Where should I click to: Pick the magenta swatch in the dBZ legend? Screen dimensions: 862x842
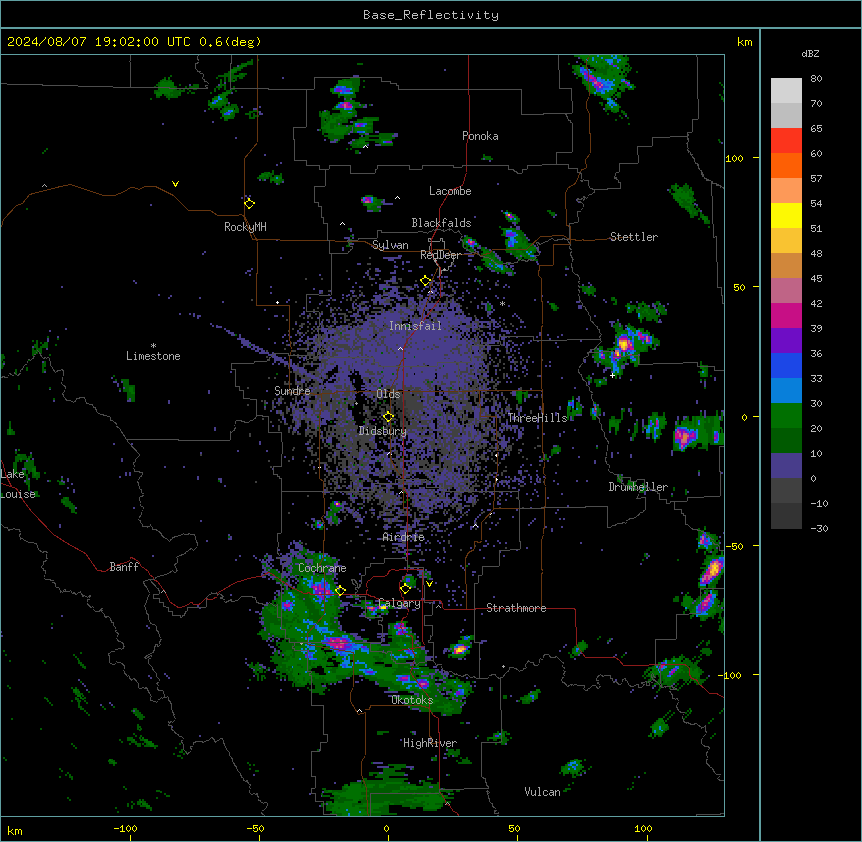(x=786, y=315)
